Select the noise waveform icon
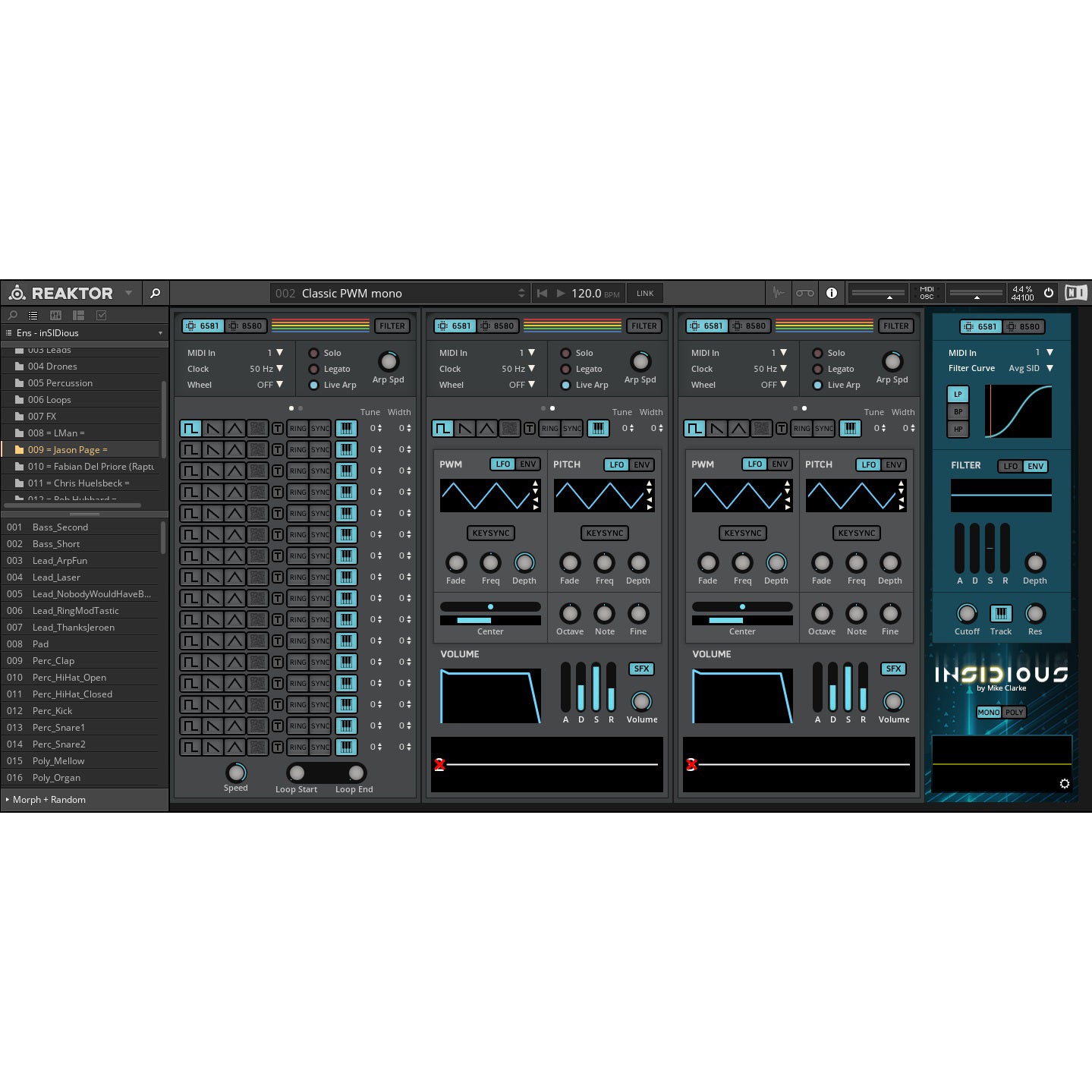 pyautogui.click(x=256, y=427)
